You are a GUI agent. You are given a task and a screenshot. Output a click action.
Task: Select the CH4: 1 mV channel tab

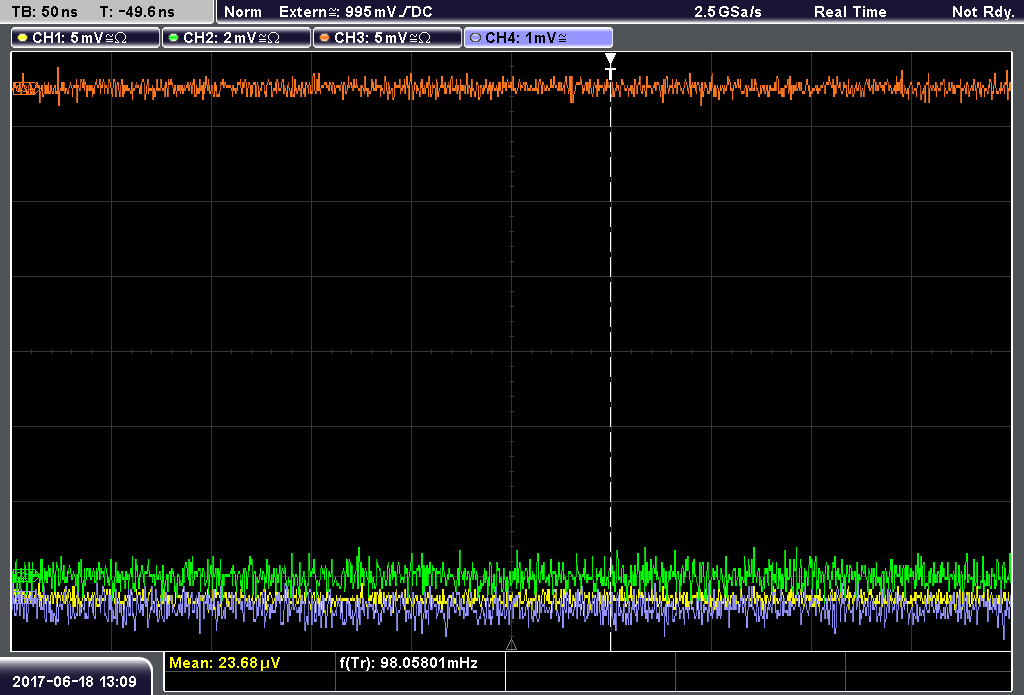[538, 38]
